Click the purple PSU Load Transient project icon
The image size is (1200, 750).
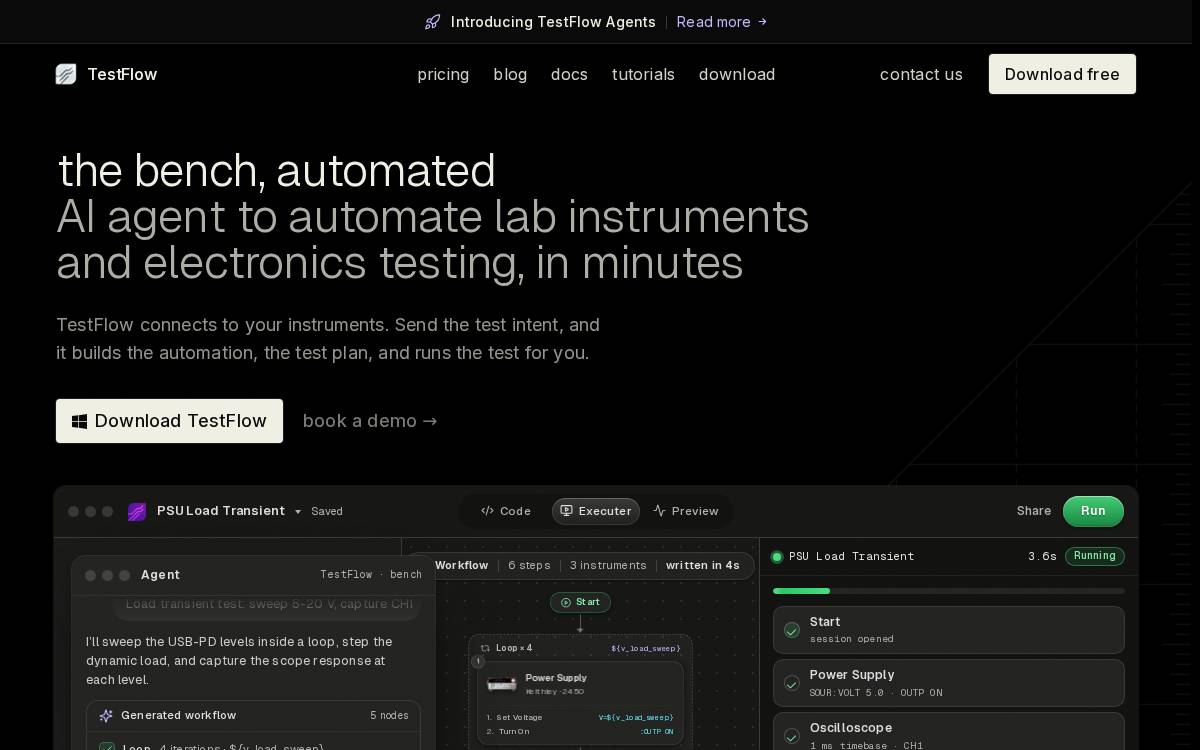click(137, 512)
